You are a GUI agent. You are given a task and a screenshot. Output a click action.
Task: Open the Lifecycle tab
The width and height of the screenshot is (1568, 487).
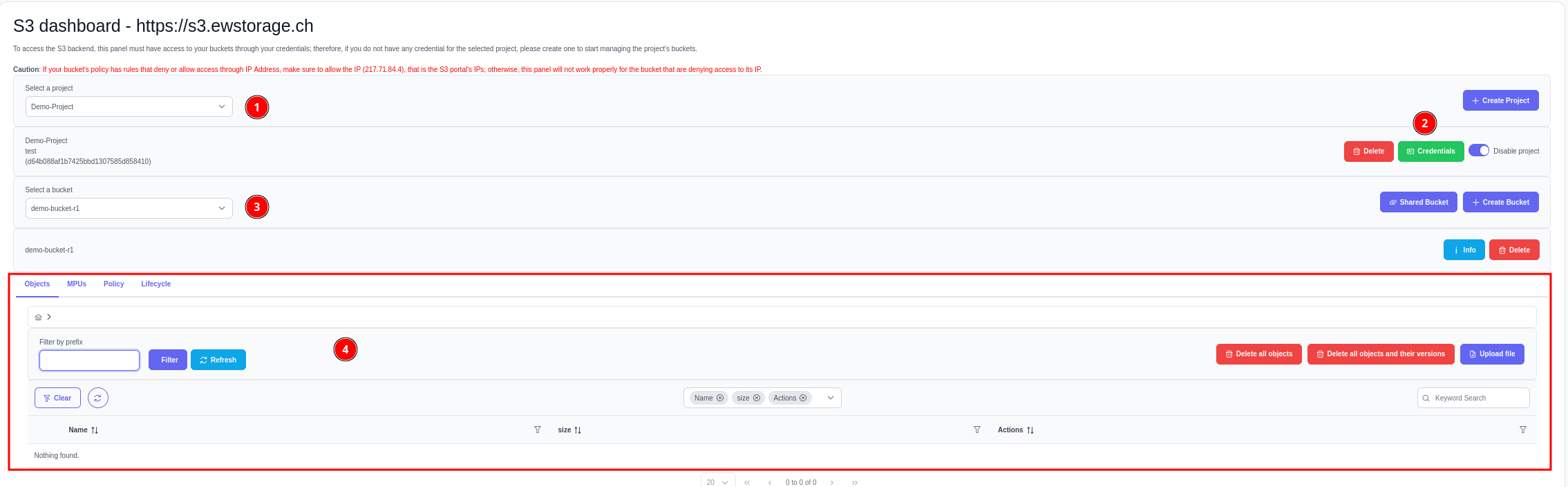[155, 284]
